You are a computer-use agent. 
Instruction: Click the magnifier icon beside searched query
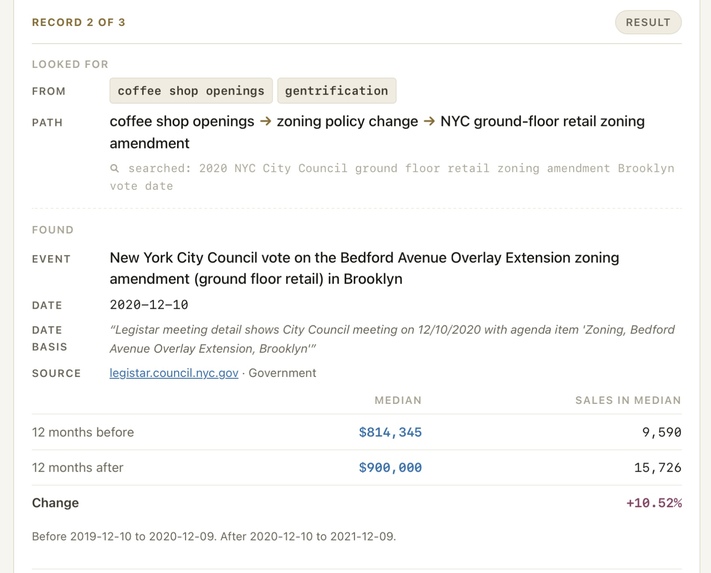(115, 169)
